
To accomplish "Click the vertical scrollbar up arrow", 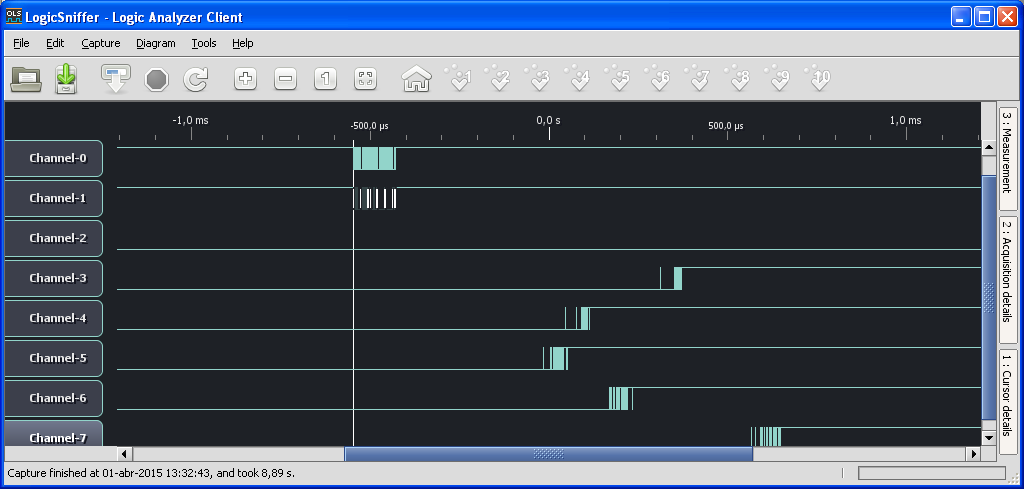I will point(989,150).
